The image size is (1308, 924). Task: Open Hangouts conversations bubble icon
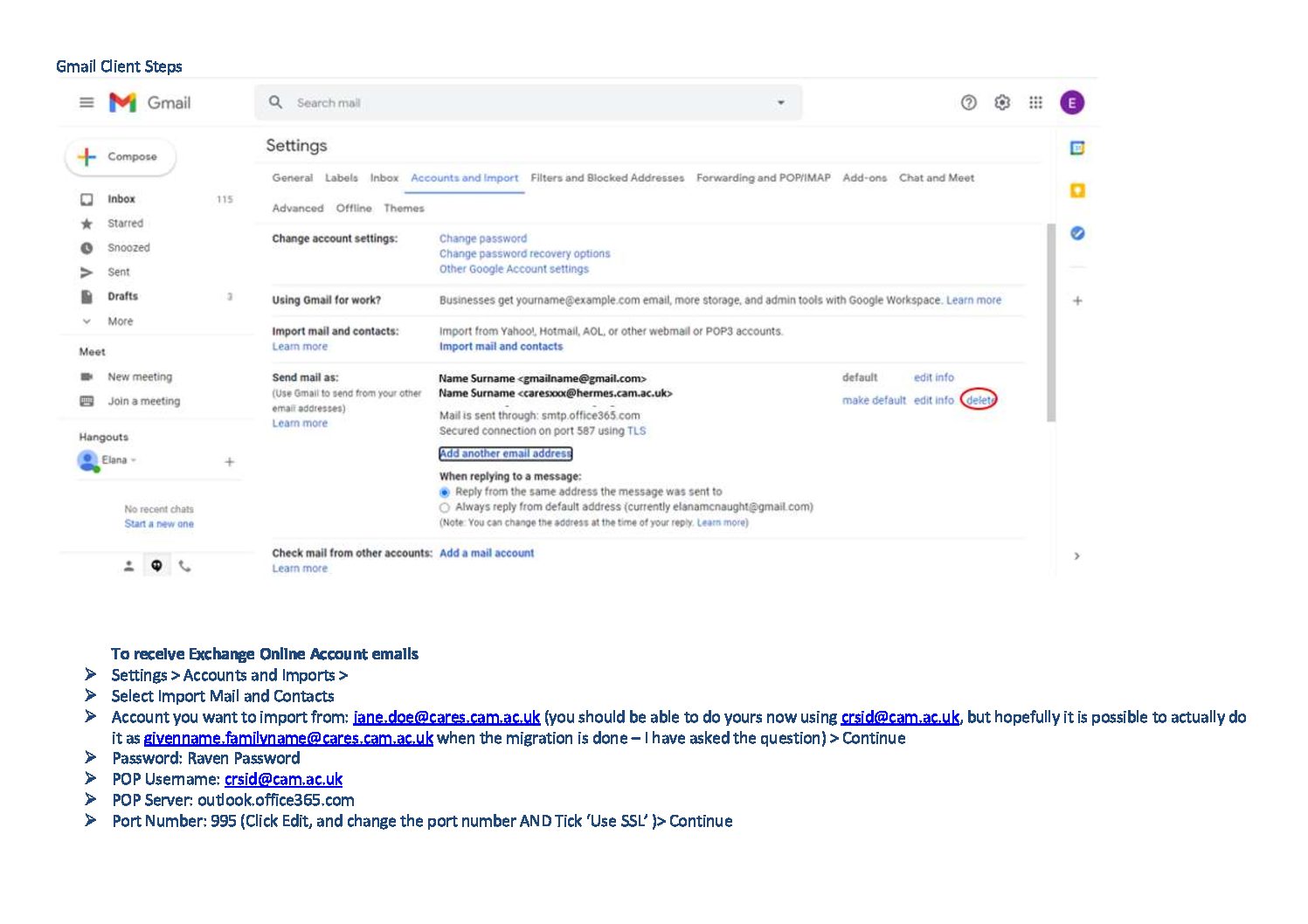pyautogui.click(x=156, y=566)
